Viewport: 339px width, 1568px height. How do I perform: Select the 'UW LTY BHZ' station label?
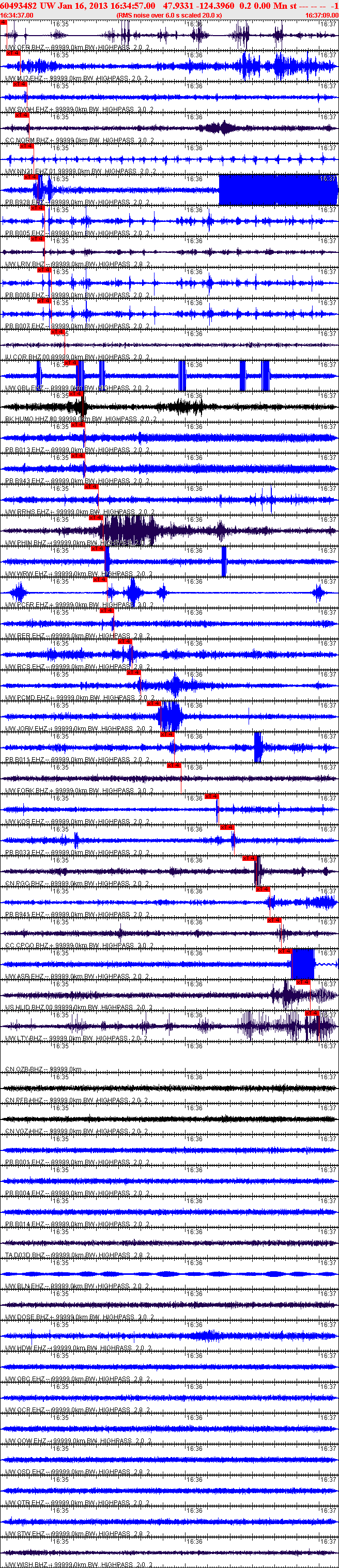click(24, 1038)
